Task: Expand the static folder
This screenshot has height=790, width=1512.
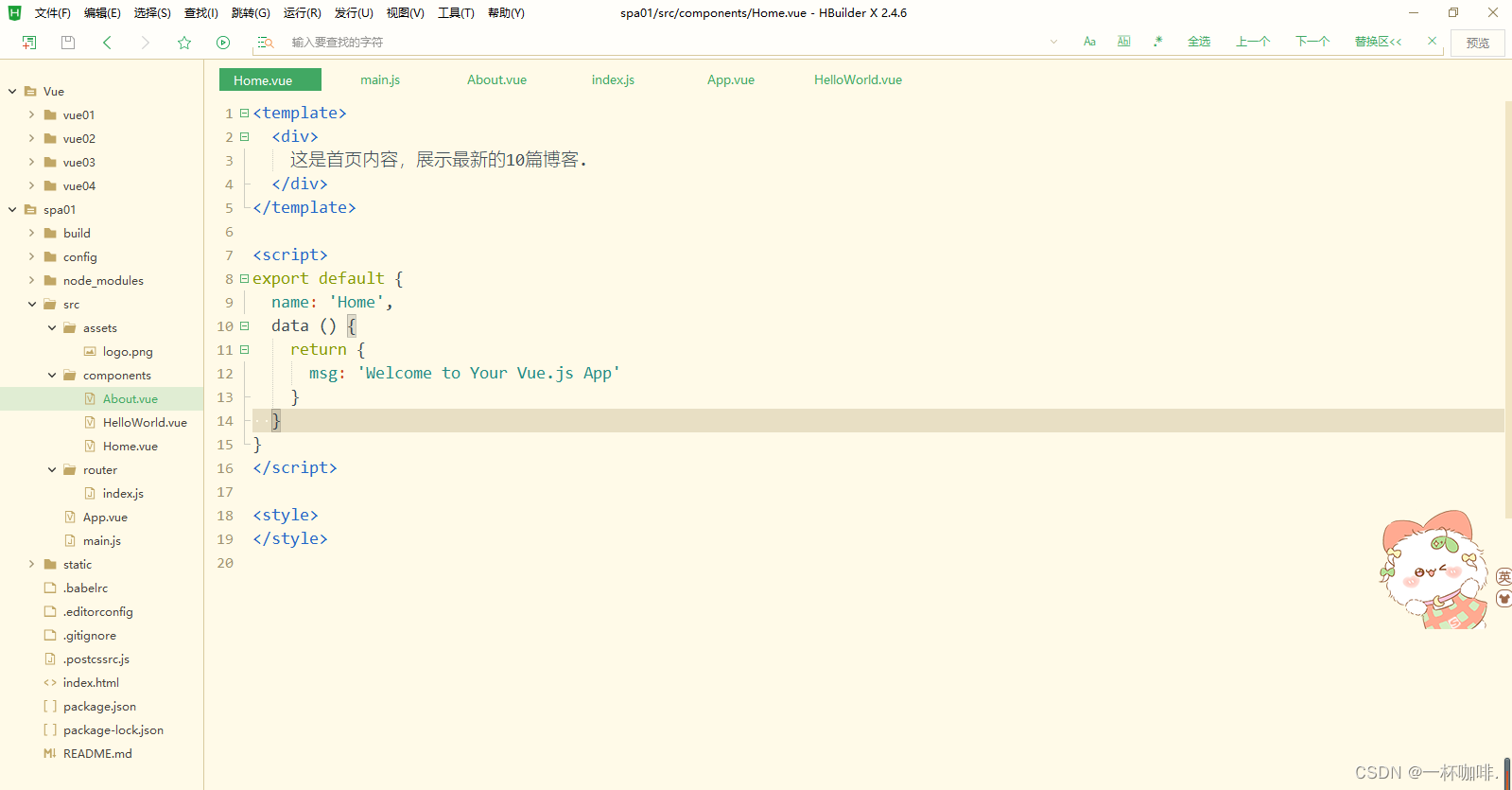Action: point(31,565)
